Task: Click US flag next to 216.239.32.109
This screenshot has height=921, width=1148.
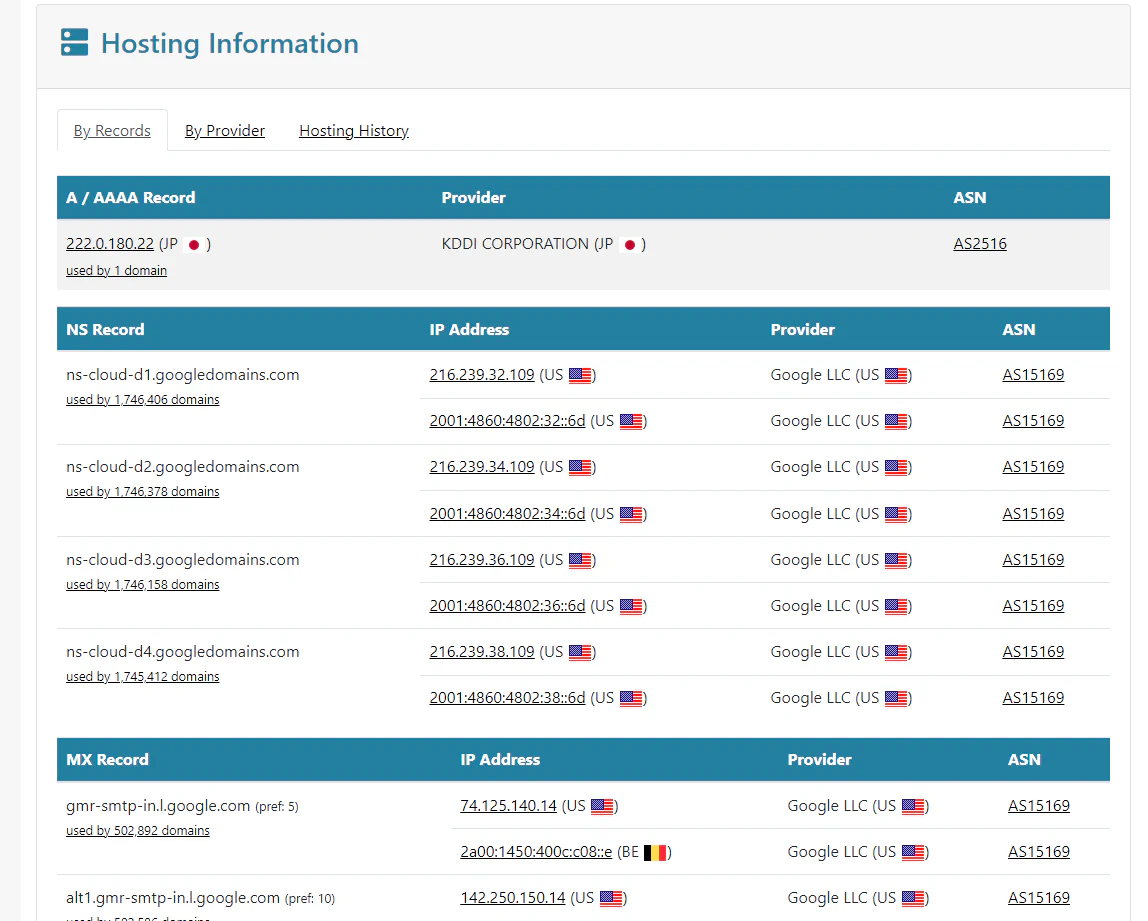Action: point(580,376)
